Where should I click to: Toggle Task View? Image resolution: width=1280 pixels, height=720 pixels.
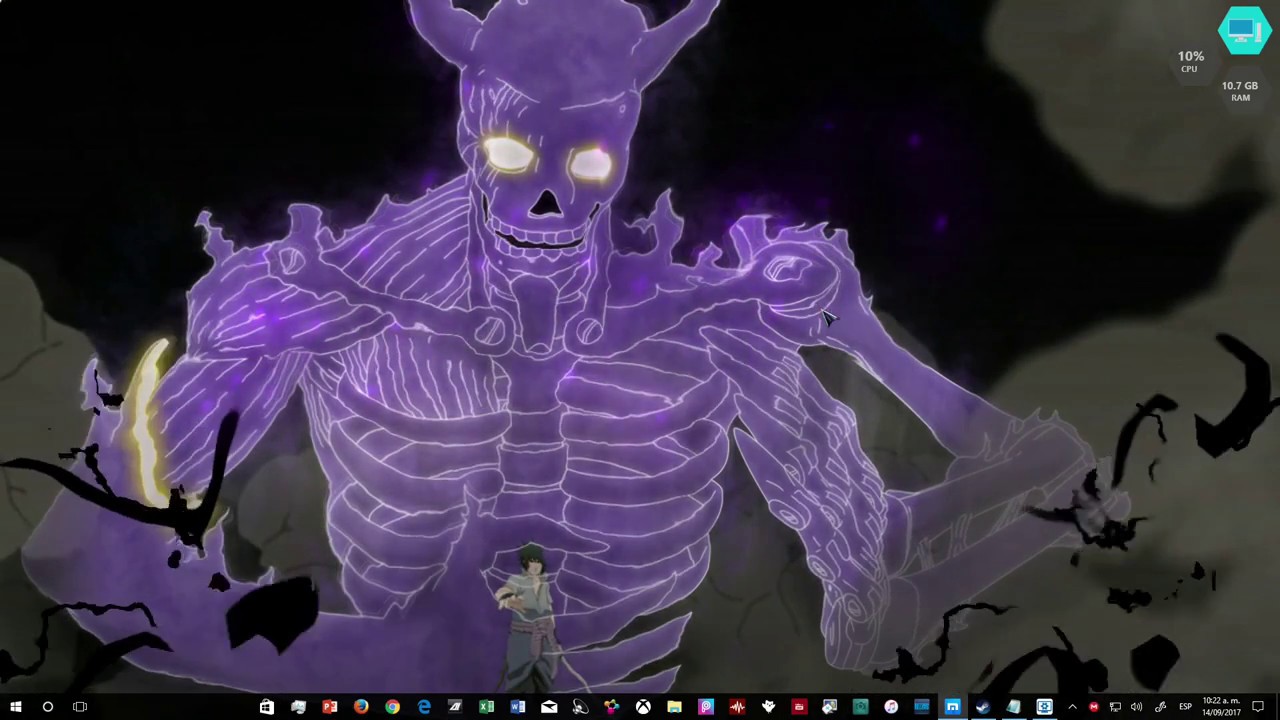click(80, 708)
